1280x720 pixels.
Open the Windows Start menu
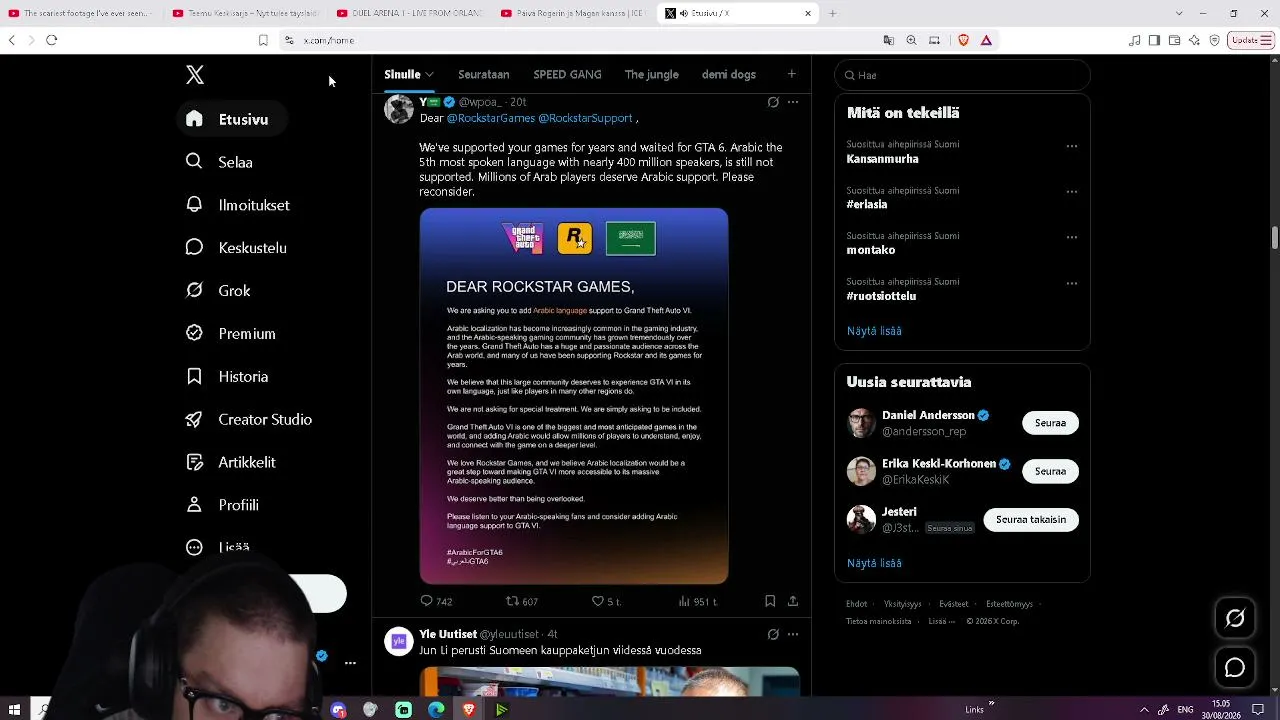coord(14,709)
